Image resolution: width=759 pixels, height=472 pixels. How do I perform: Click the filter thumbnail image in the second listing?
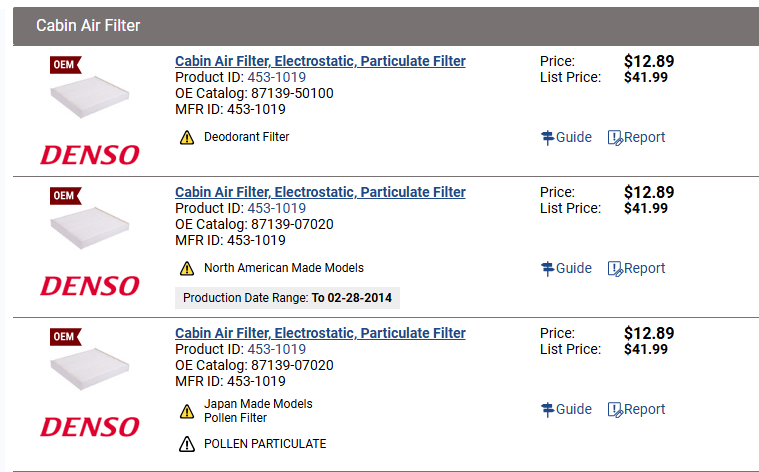tap(90, 229)
